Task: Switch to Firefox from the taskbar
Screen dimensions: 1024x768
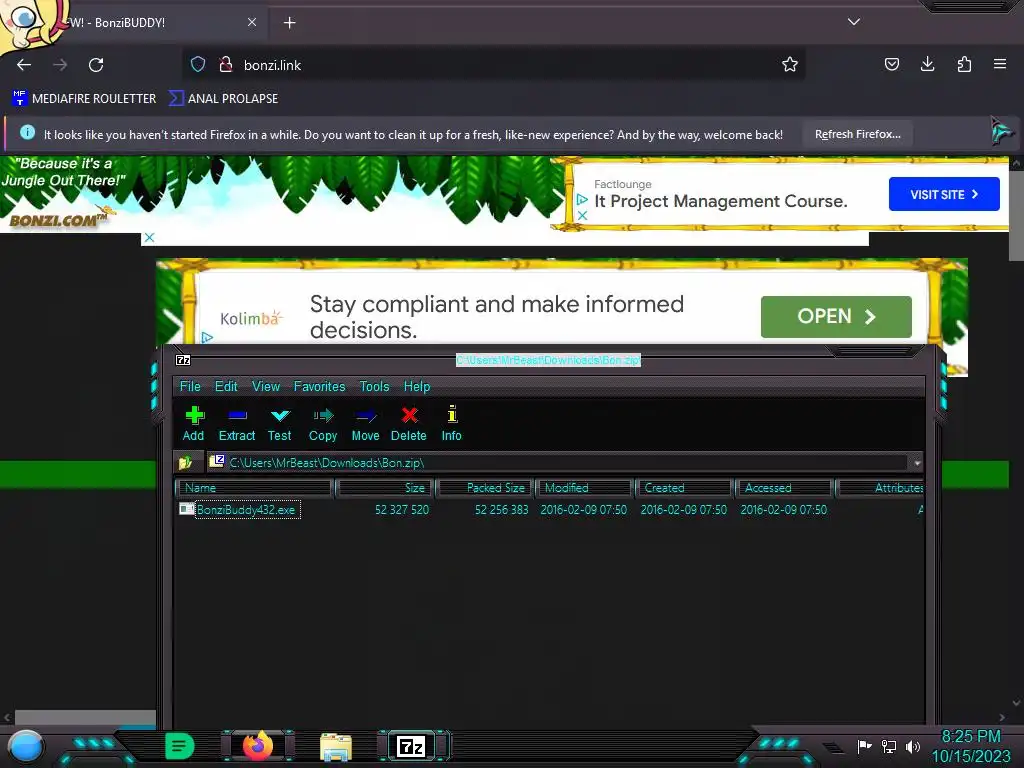Action: point(258,746)
